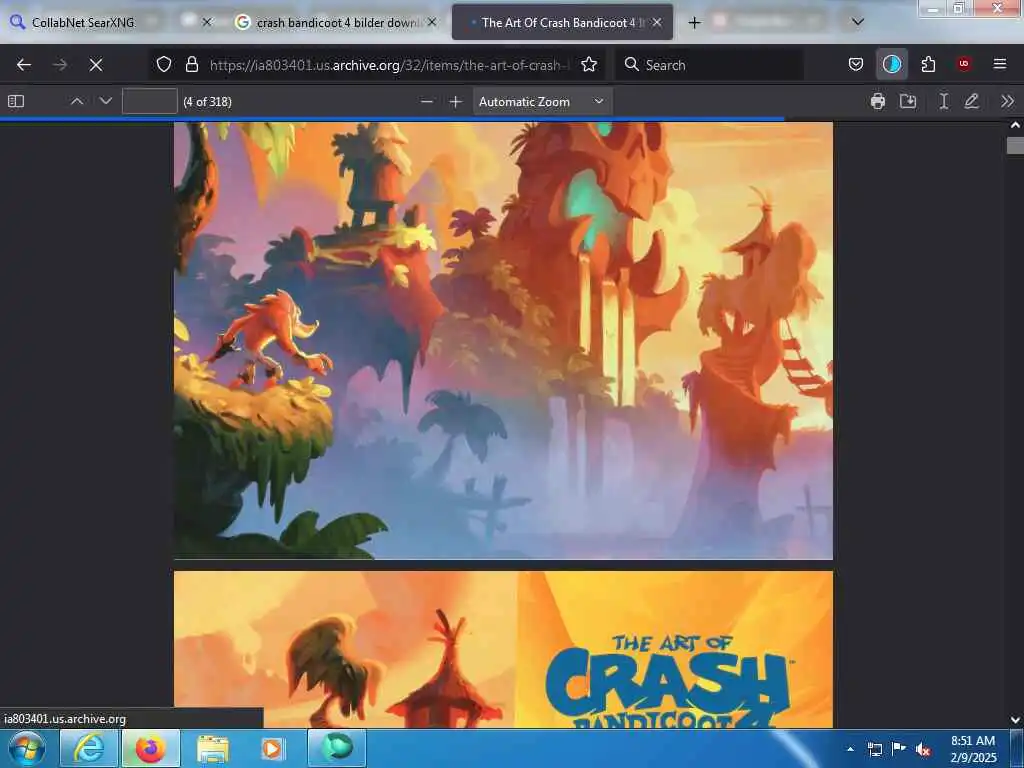Viewport: 1024px width, 768px height.
Task: Open Pocket save icon
Action: point(856,64)
